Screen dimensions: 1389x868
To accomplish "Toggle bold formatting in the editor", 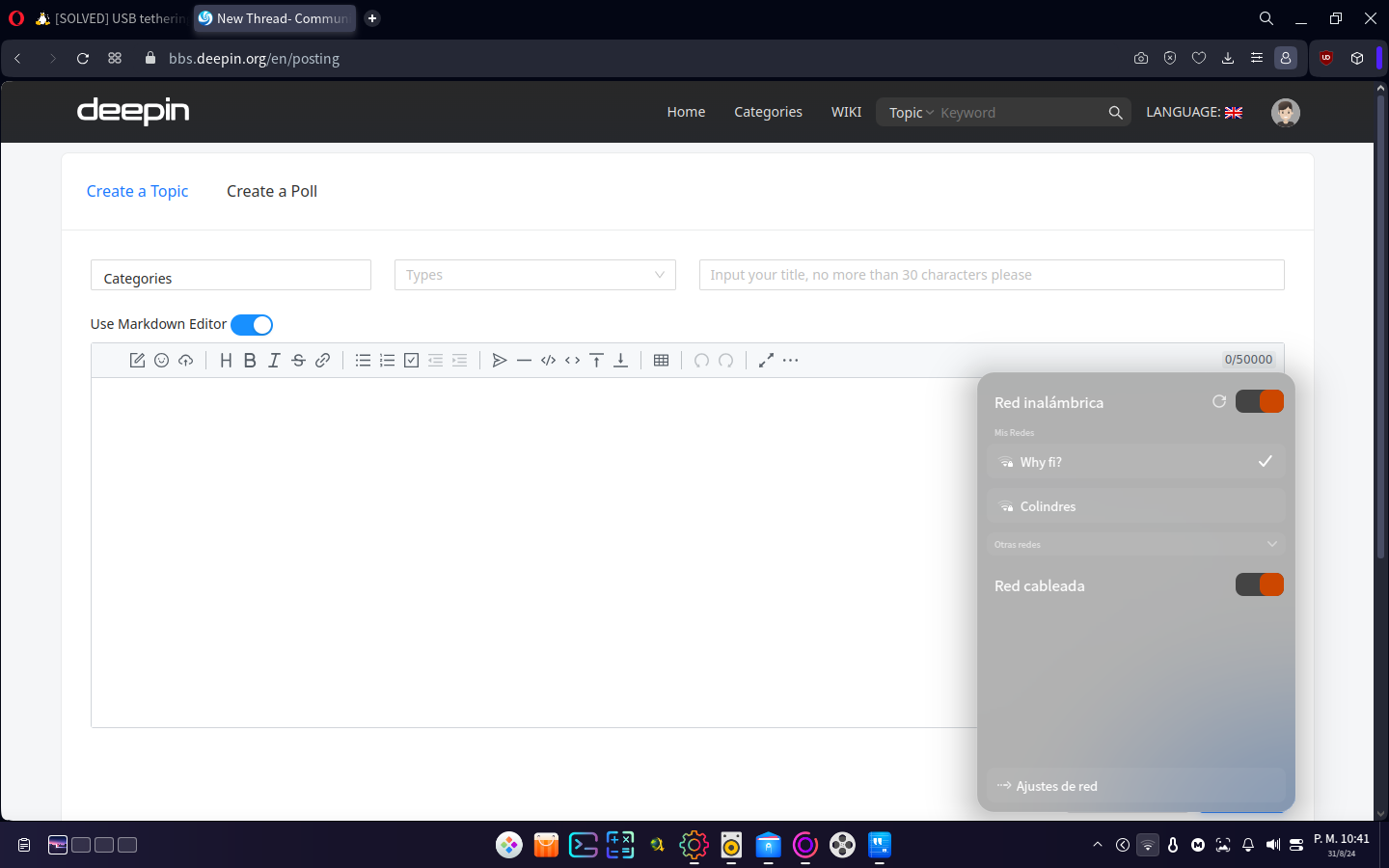I will point(250,361).
